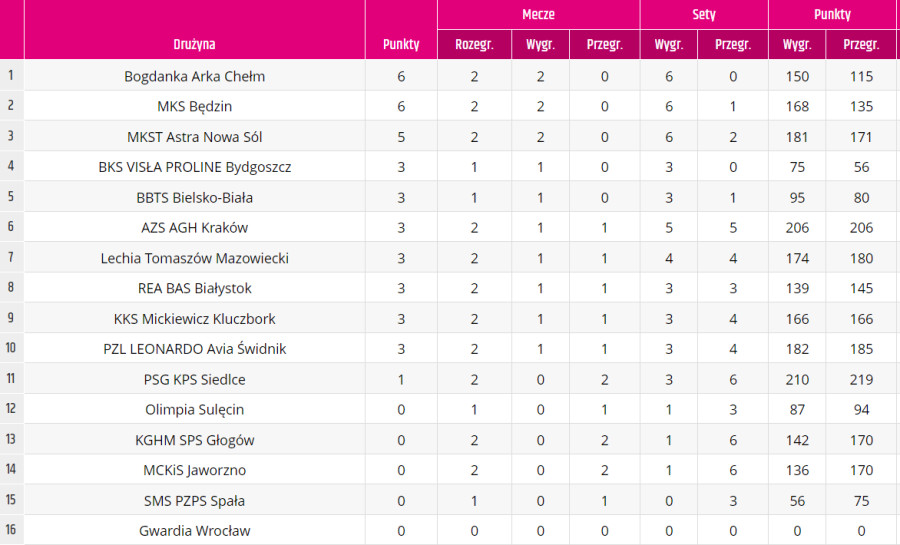
Task: Click AZS AGH Kraków team name
Action: [195, 228]
